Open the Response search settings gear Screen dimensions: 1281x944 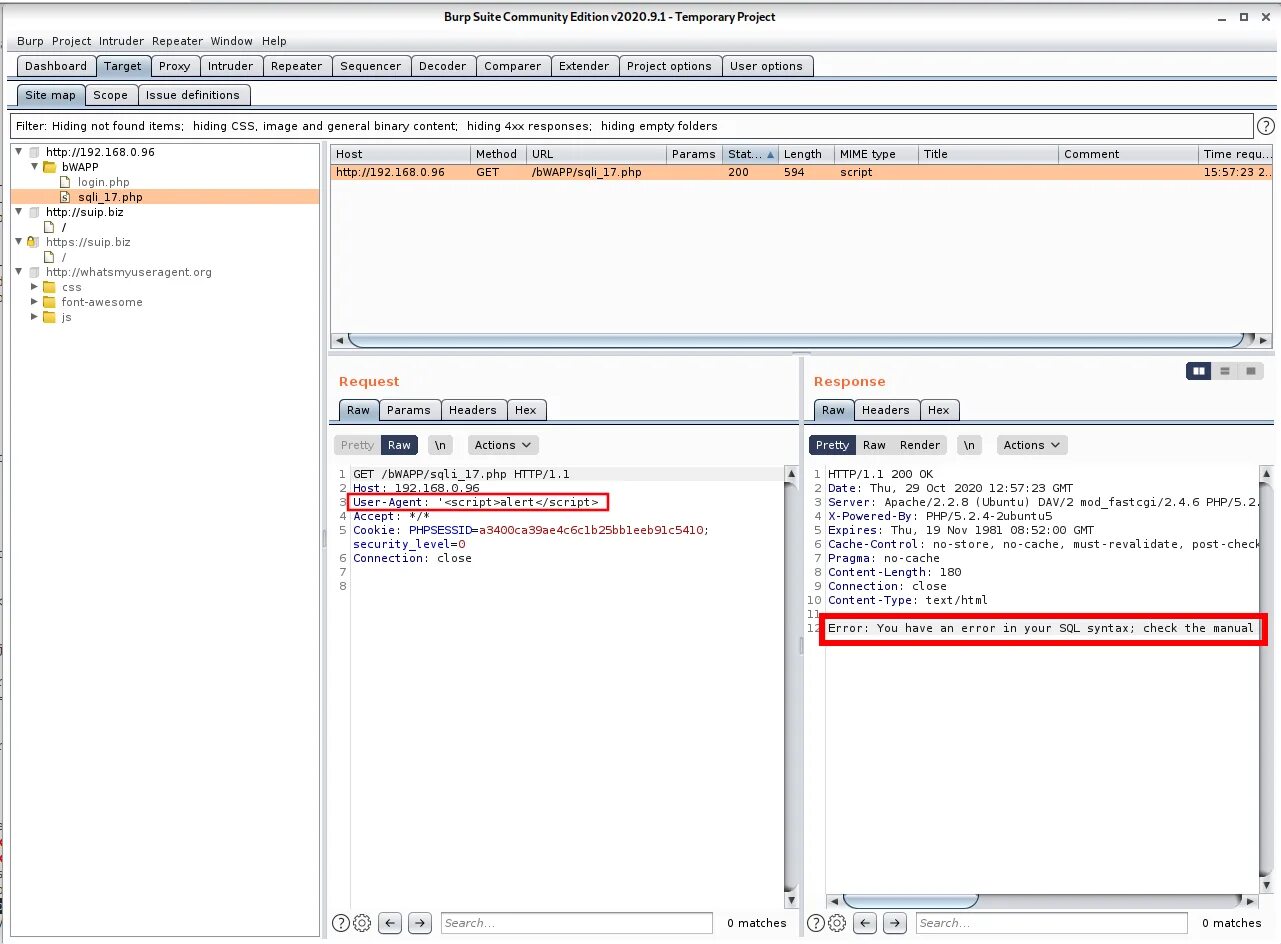tap(837, 923)
